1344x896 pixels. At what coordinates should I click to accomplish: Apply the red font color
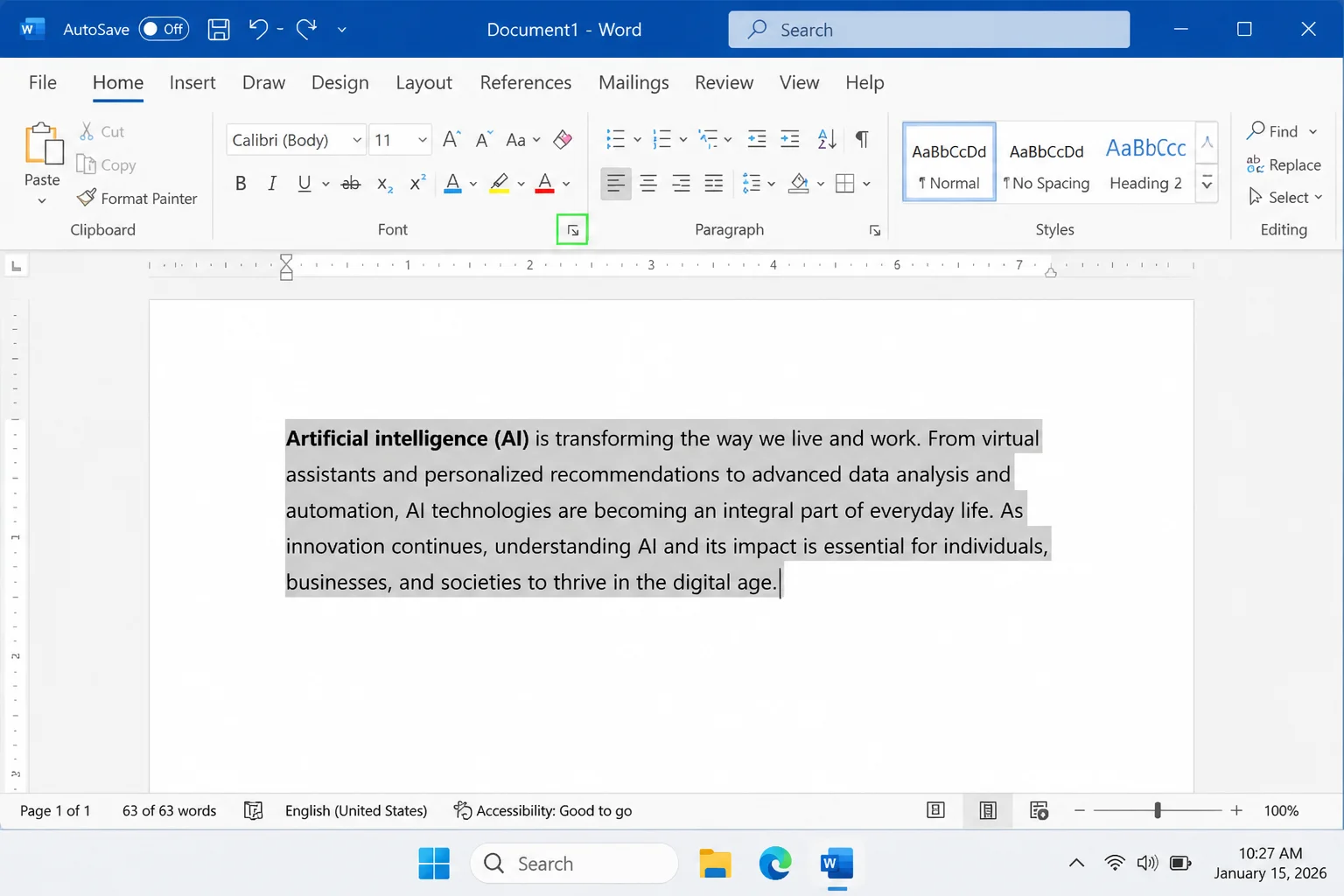click(545, 184)
